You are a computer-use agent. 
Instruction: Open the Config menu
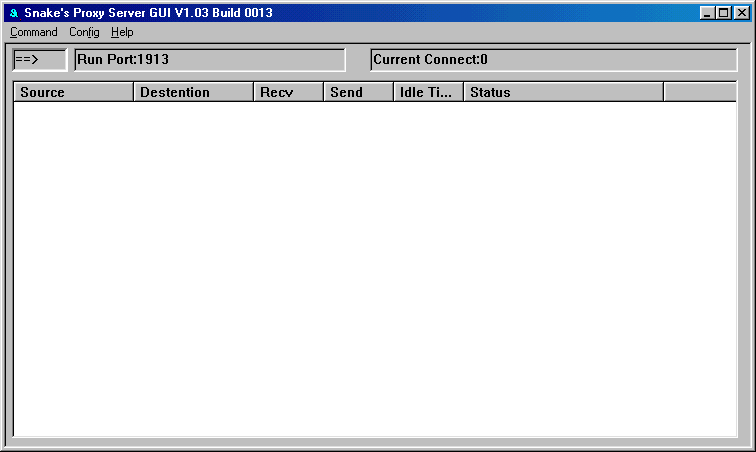coord(84,32)
